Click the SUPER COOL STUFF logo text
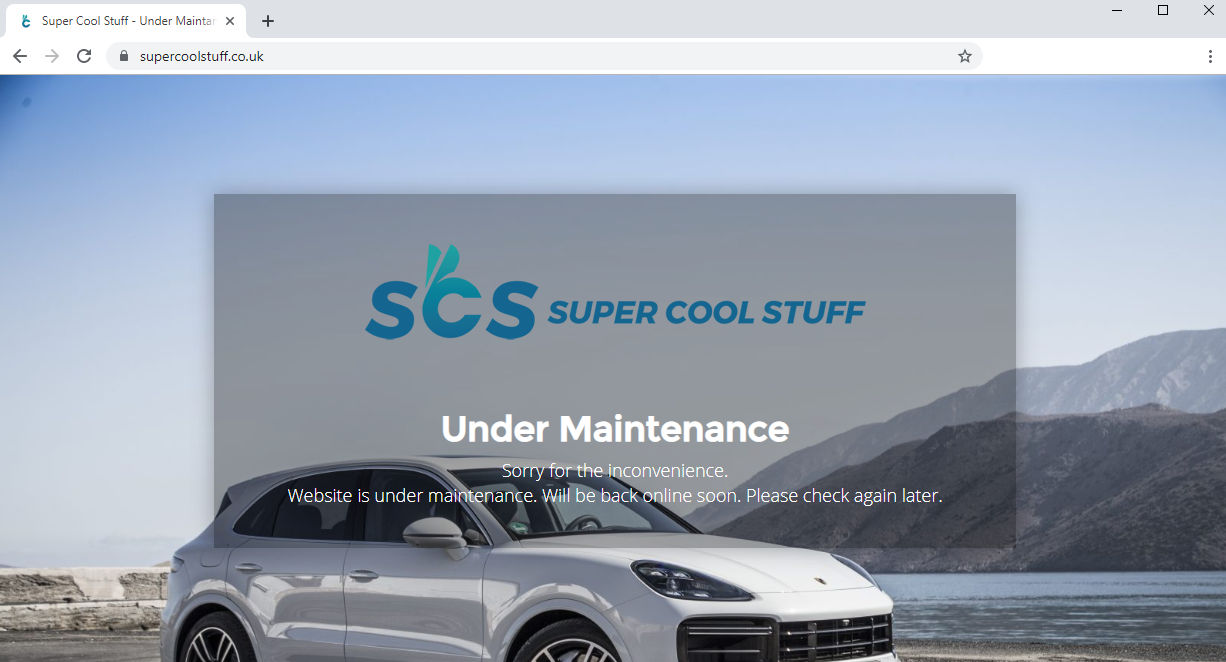Screen dimensions: 1226x662 706,312
